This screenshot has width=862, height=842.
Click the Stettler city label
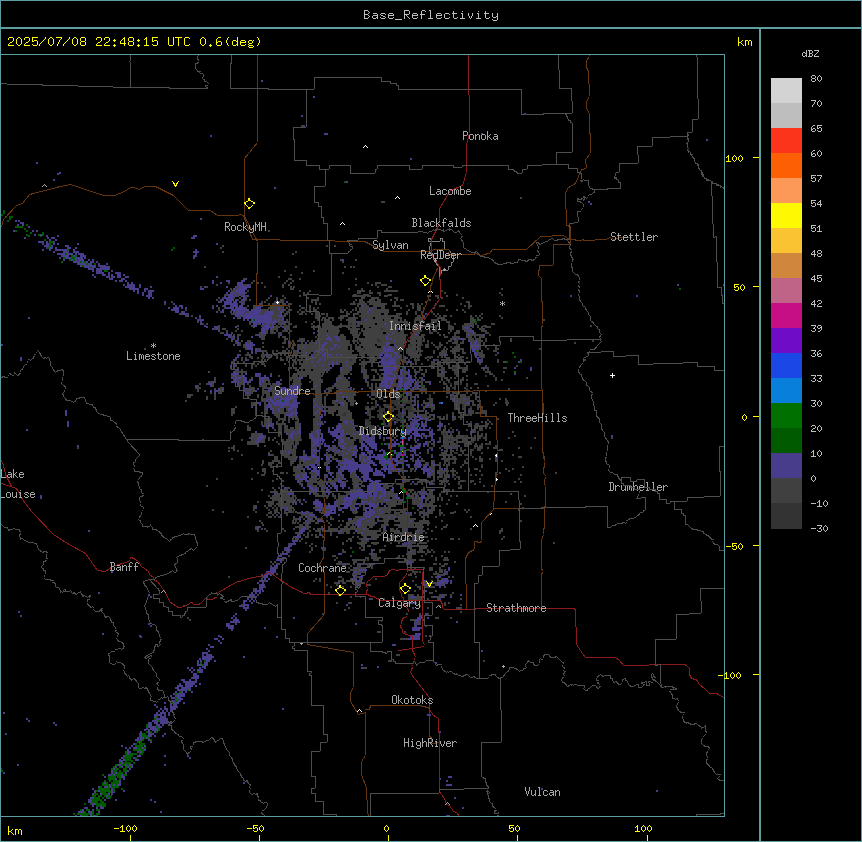point(634,237)
